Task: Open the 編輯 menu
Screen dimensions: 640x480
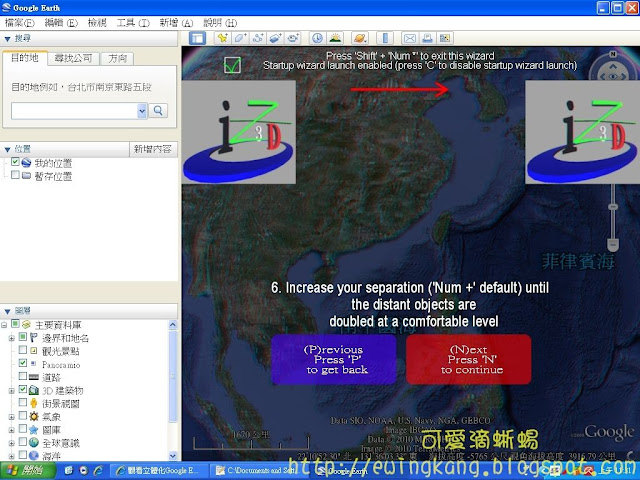Action: 61,23
